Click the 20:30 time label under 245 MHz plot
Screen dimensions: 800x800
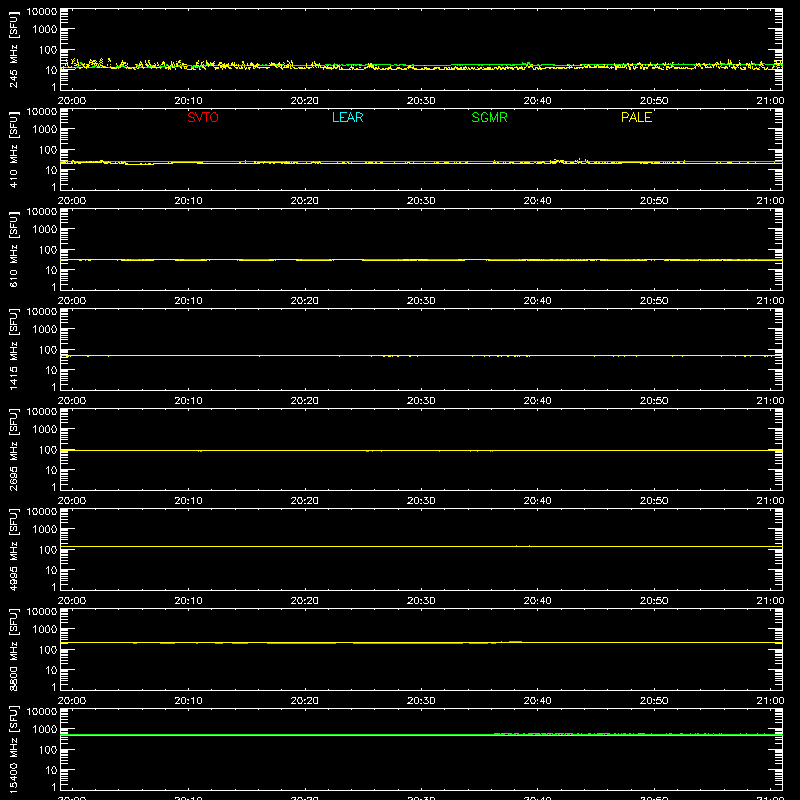coord(421,101)
